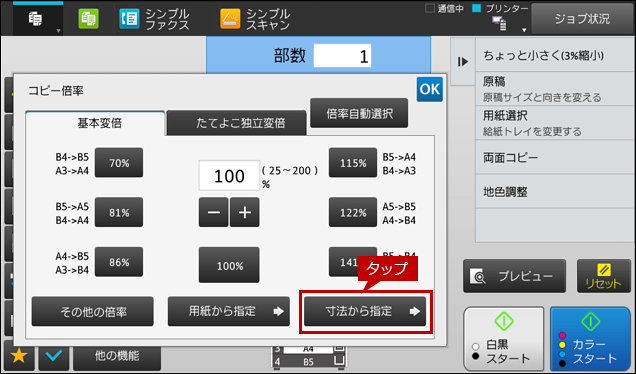The width and height of the screenshot is (636, 374).
Task: Open 地色調整 background adjustment
Action: (x=554, y=191)
